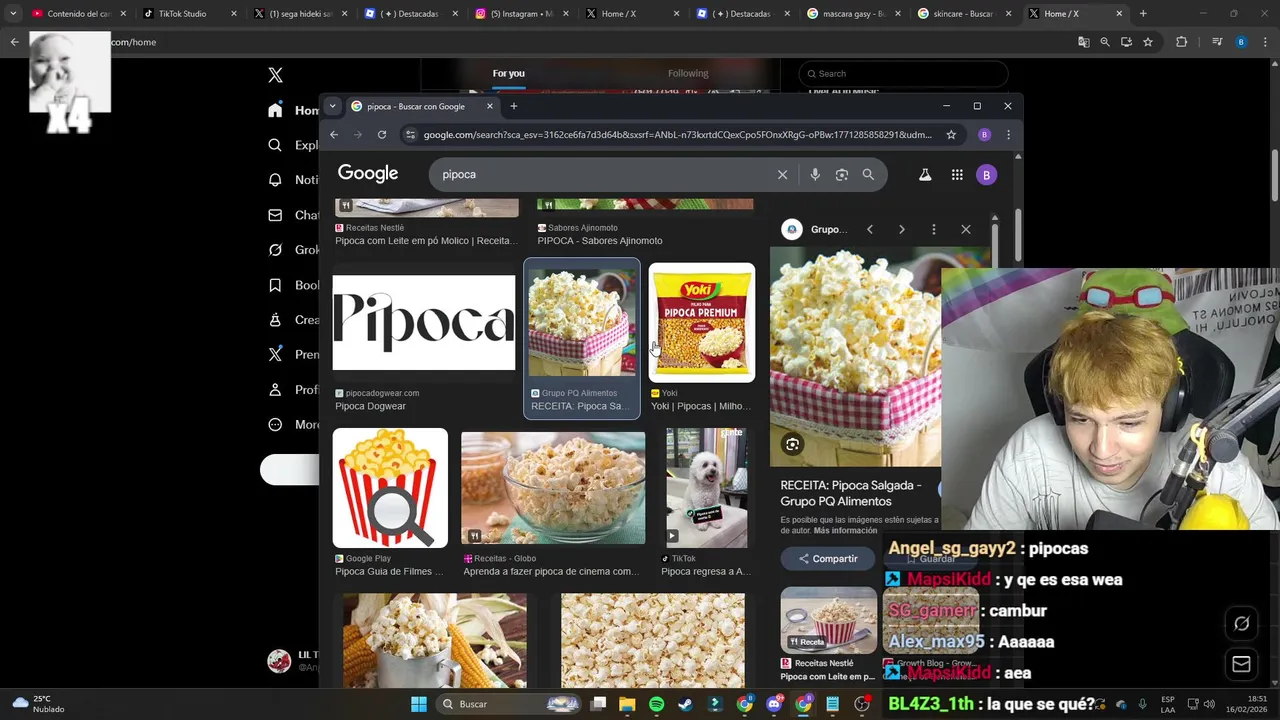
Task: Click the Windows taskbar Buscar field
Action: (x=508, y=704)
